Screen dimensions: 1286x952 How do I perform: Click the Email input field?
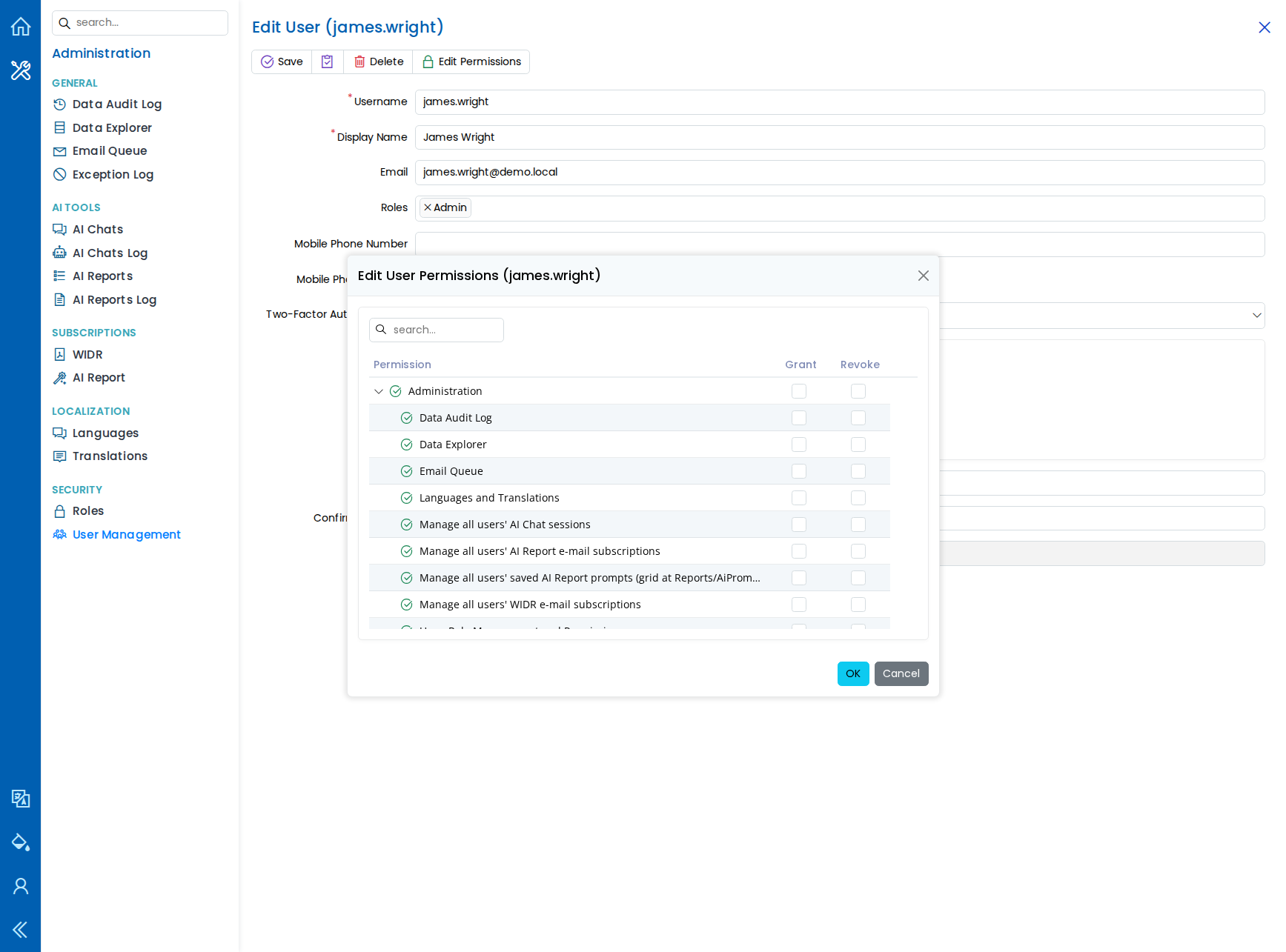(x=840, y=173)
